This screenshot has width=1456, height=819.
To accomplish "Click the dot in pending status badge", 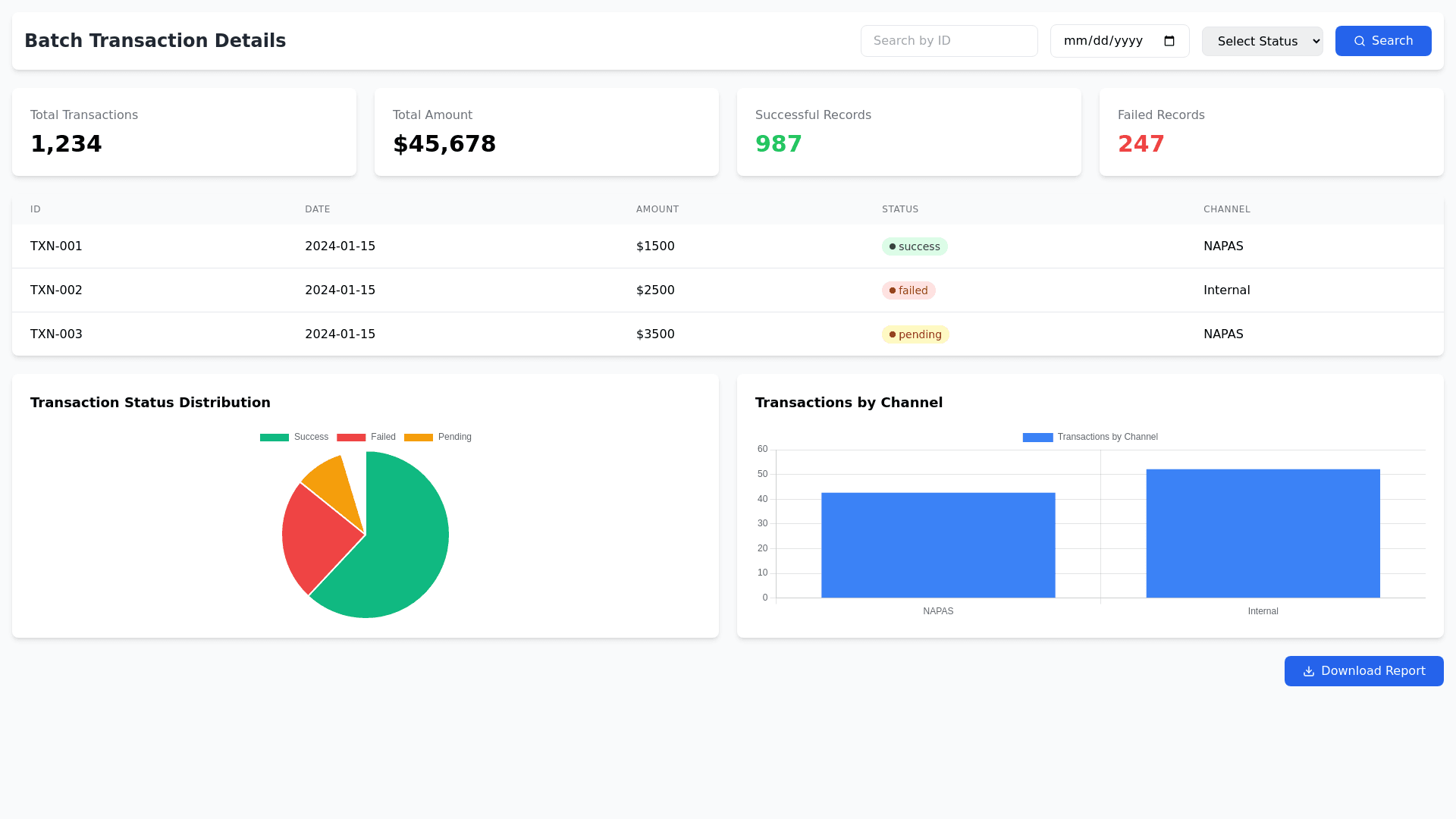I will tap(893, 334).
